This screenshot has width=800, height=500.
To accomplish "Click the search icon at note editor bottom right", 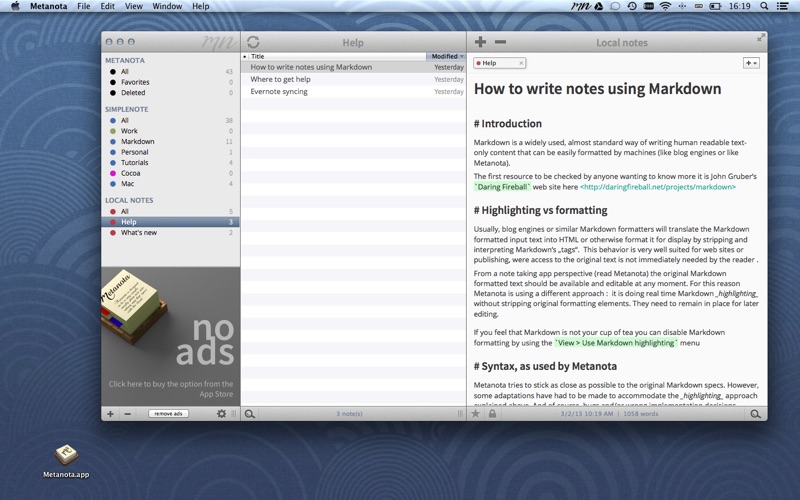I will pyautogui.click(x=756, y=414).
